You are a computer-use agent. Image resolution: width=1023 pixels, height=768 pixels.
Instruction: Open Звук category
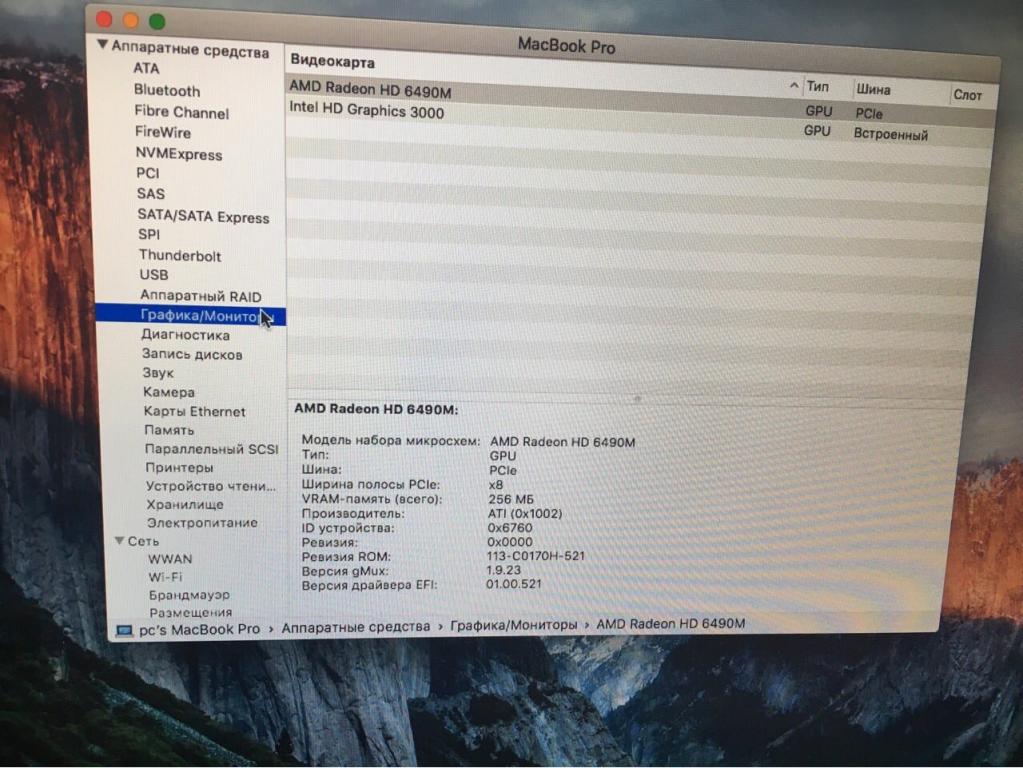(x=159, y=373)
